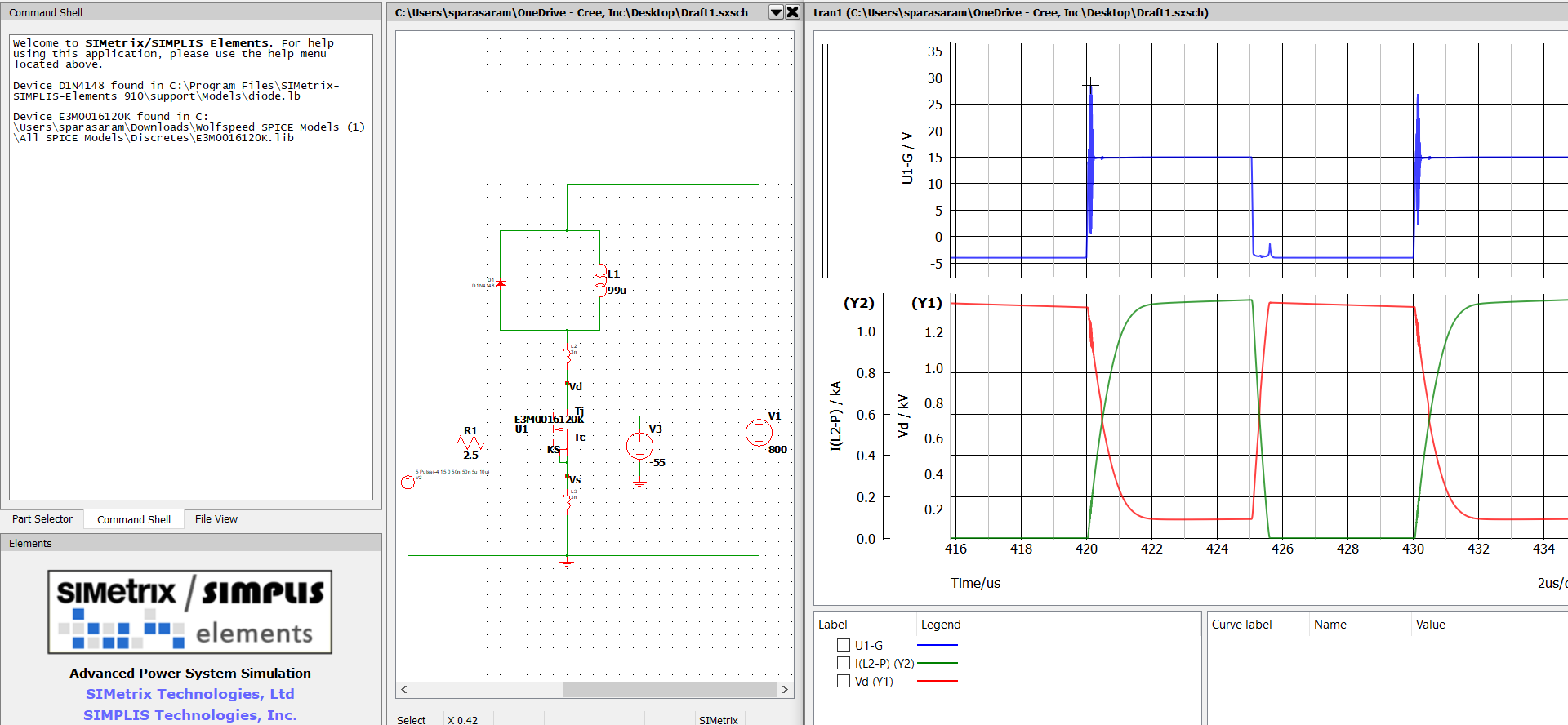Image resolution: width=1568 pixels, height=725 pixels.
Task: Click the I(L2-P) / kA axis title
Action: click(835, 416)
